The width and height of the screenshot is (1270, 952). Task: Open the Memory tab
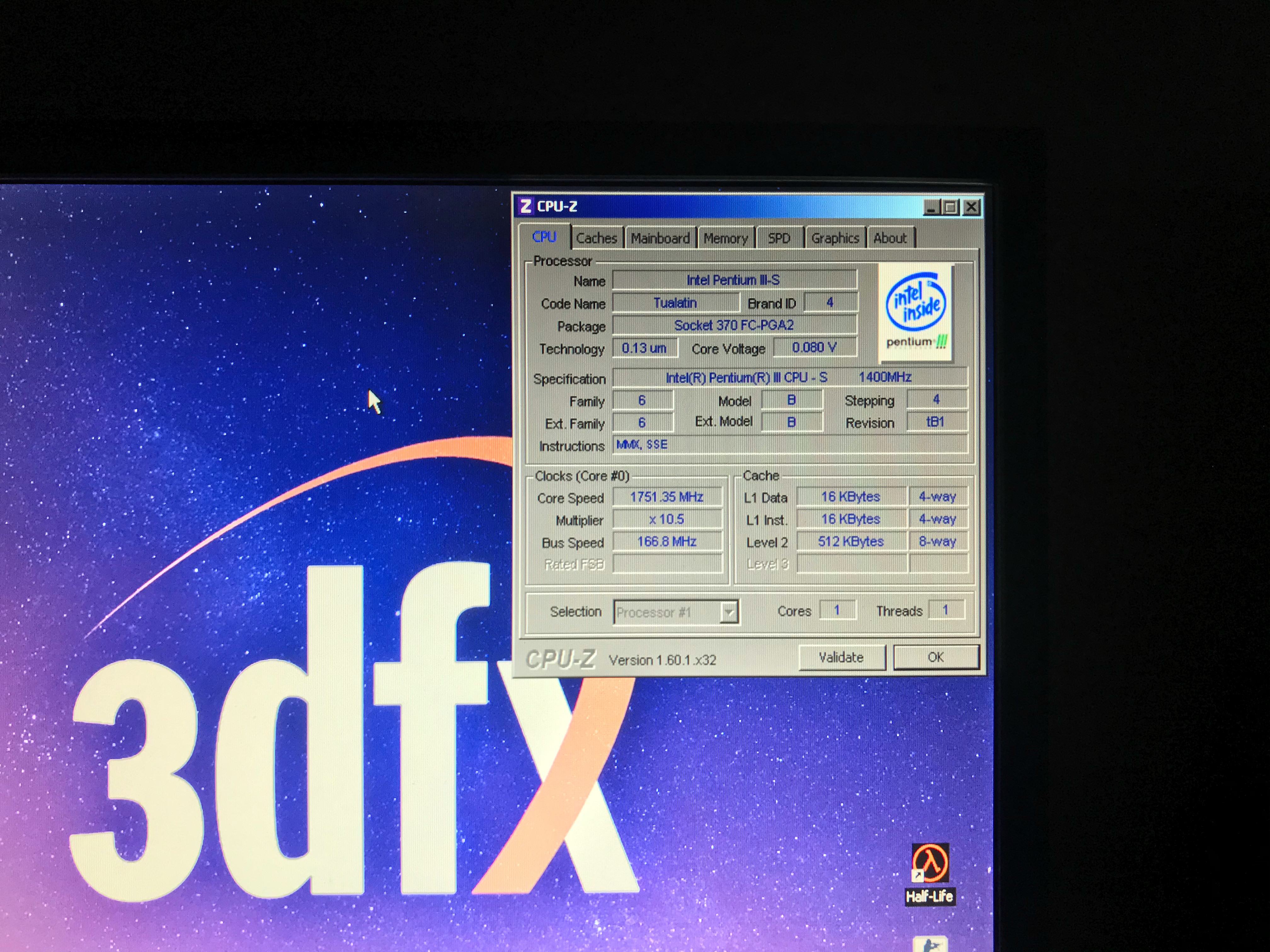[726, 238]
